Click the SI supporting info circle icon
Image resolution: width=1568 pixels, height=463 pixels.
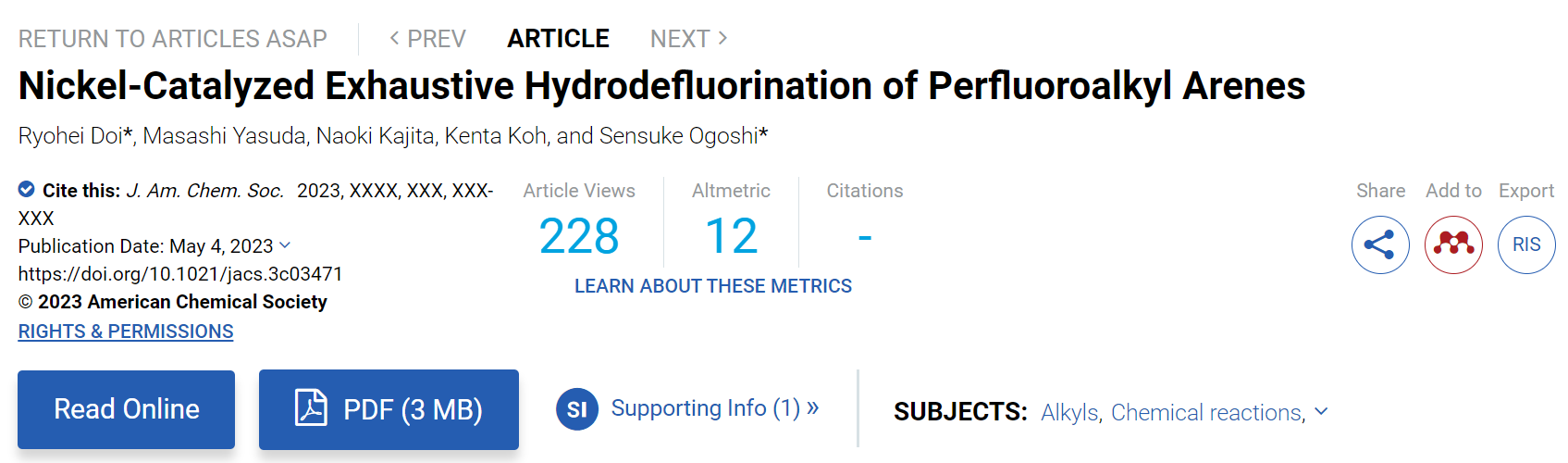point(576,409)
